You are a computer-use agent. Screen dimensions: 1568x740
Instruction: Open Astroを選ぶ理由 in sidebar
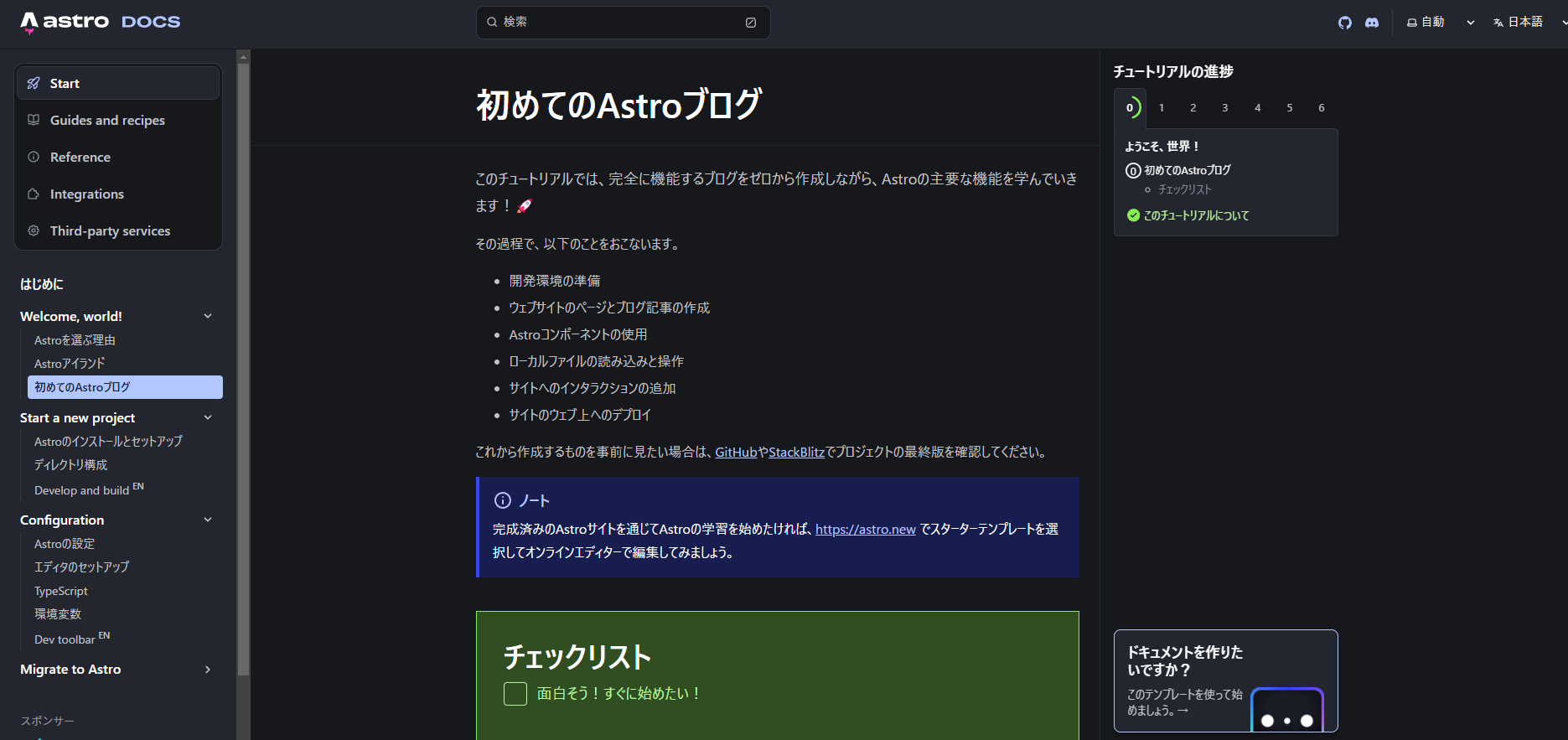(x=125, y=340)
